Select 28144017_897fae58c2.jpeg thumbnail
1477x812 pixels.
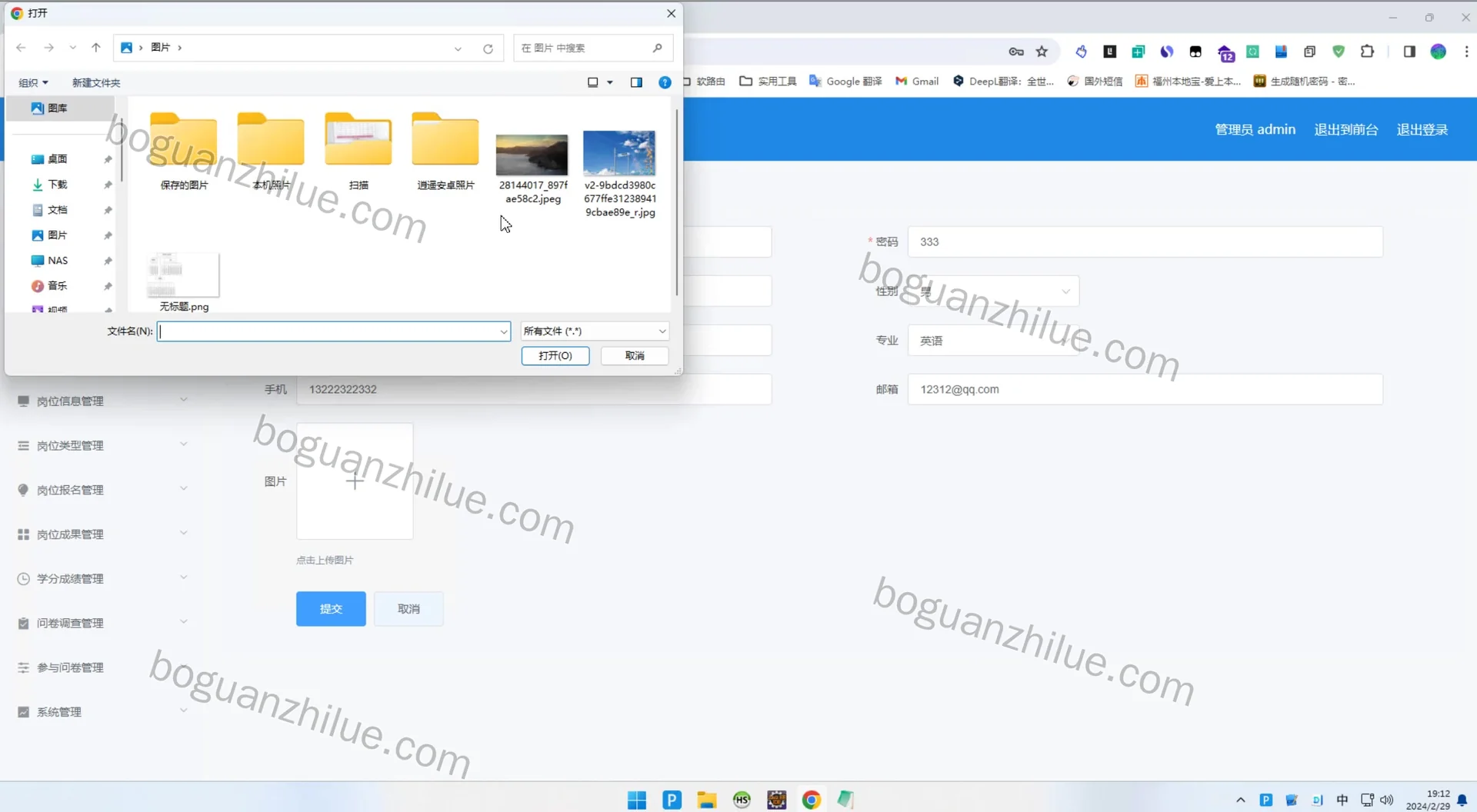click(532, 155)
